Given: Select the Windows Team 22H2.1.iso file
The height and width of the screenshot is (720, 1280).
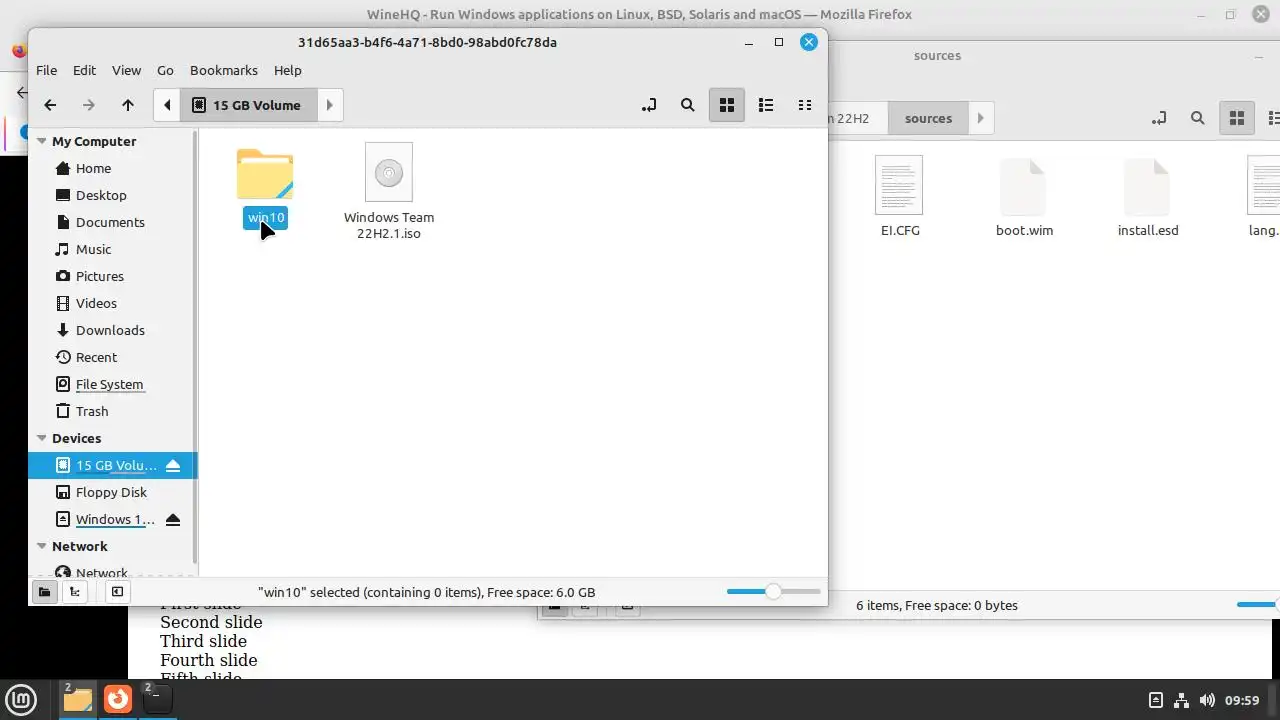Looking at the screenshot, I should (389, 192).
